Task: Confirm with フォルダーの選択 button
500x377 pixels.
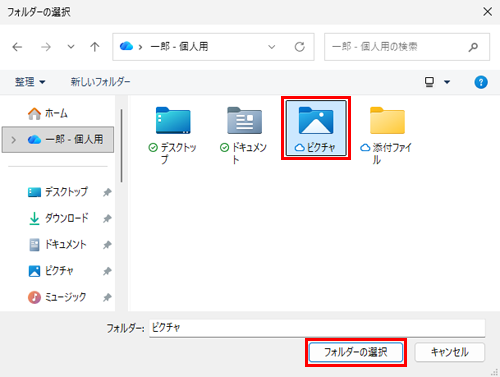Action: point(356,352)
